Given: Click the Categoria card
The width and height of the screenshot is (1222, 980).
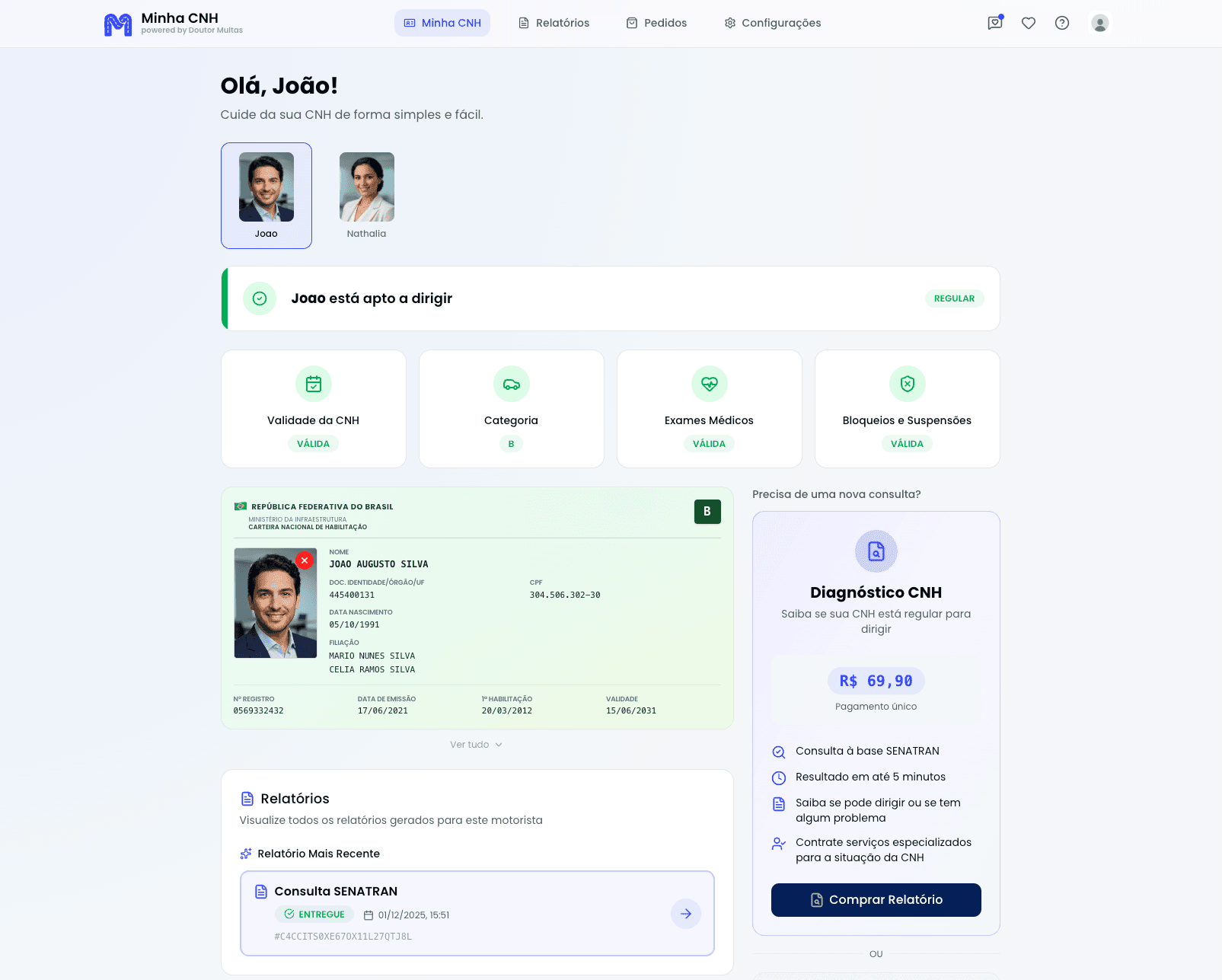Looking at the screenshot, I should tap(511, 409).
